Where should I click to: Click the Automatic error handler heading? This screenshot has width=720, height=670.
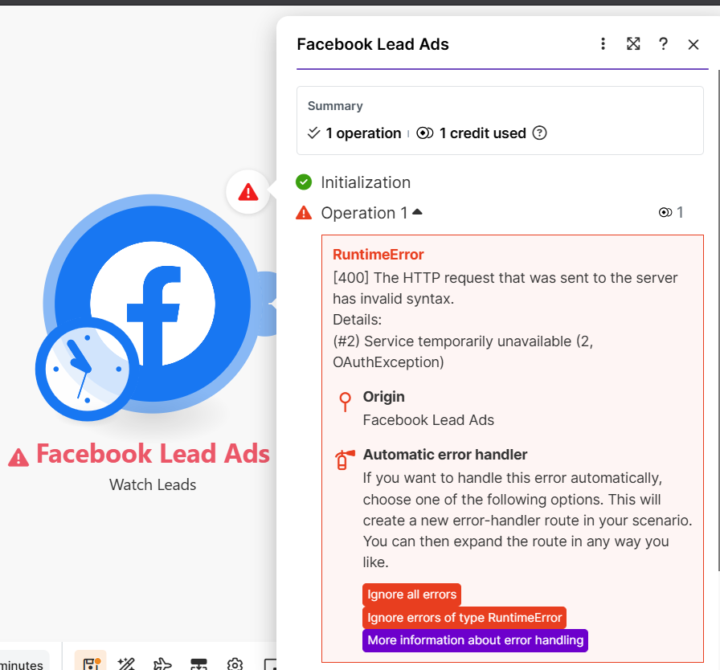(445, 455)
